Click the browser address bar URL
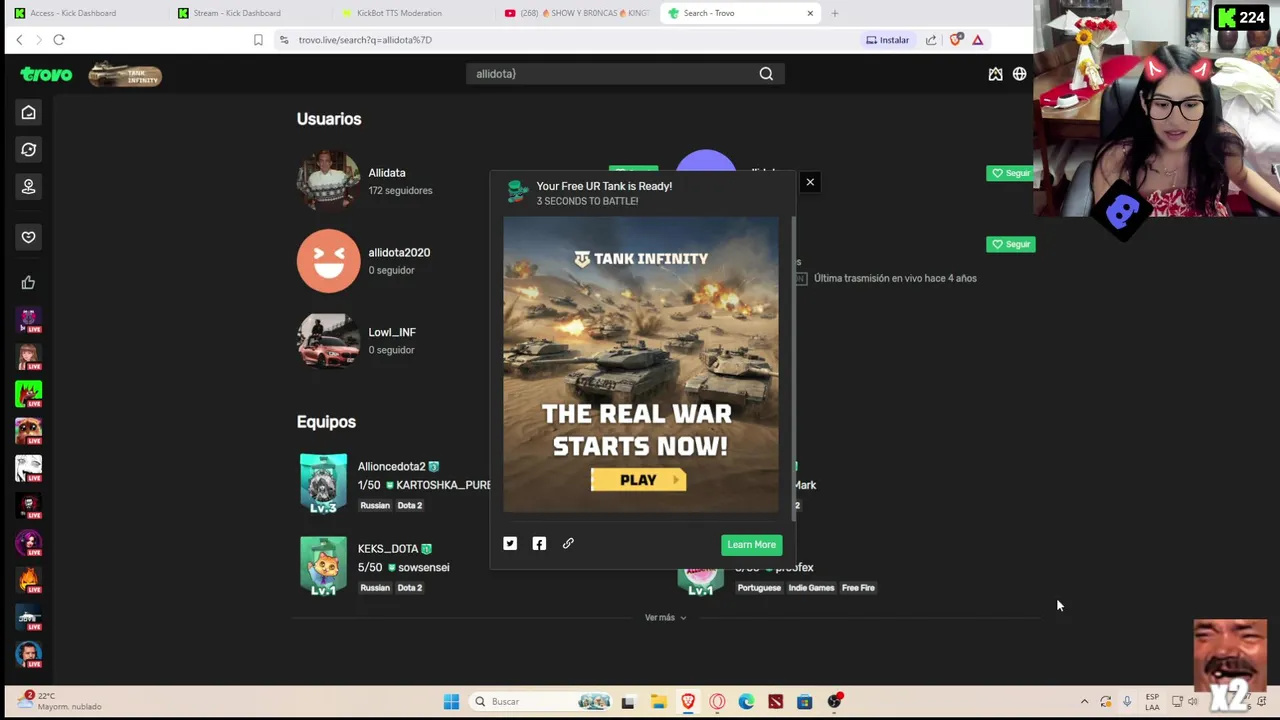This screenshot has width=1280, height=720. 365,40
